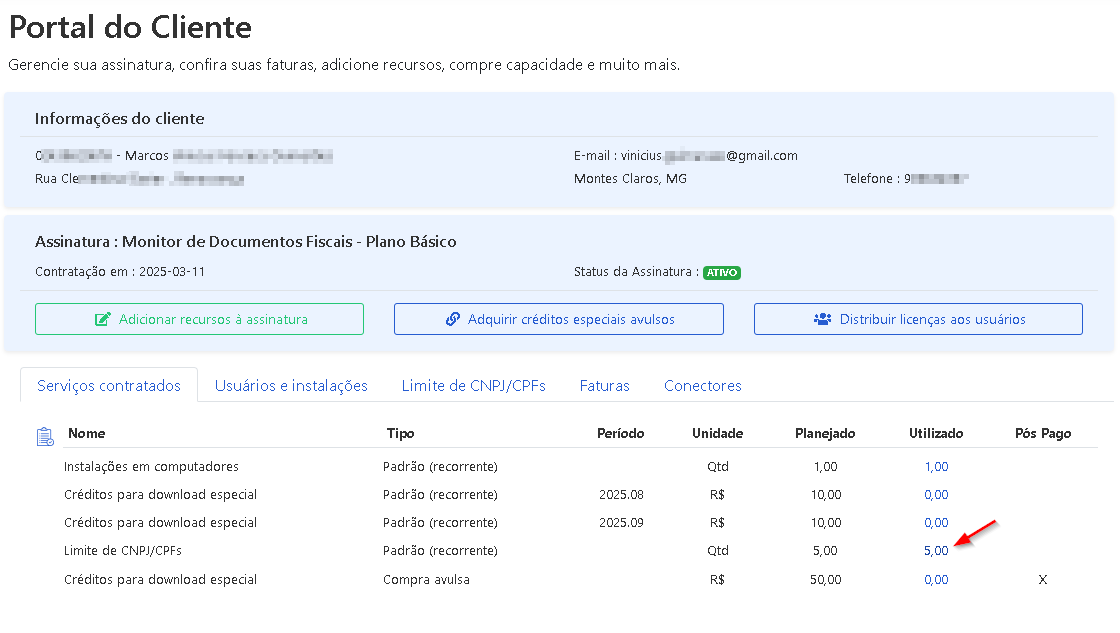This screenshot has height=633, width=1120.
Task: Click utilized 0,00 link for Compra avulsa row
Action: click(936, 580)
